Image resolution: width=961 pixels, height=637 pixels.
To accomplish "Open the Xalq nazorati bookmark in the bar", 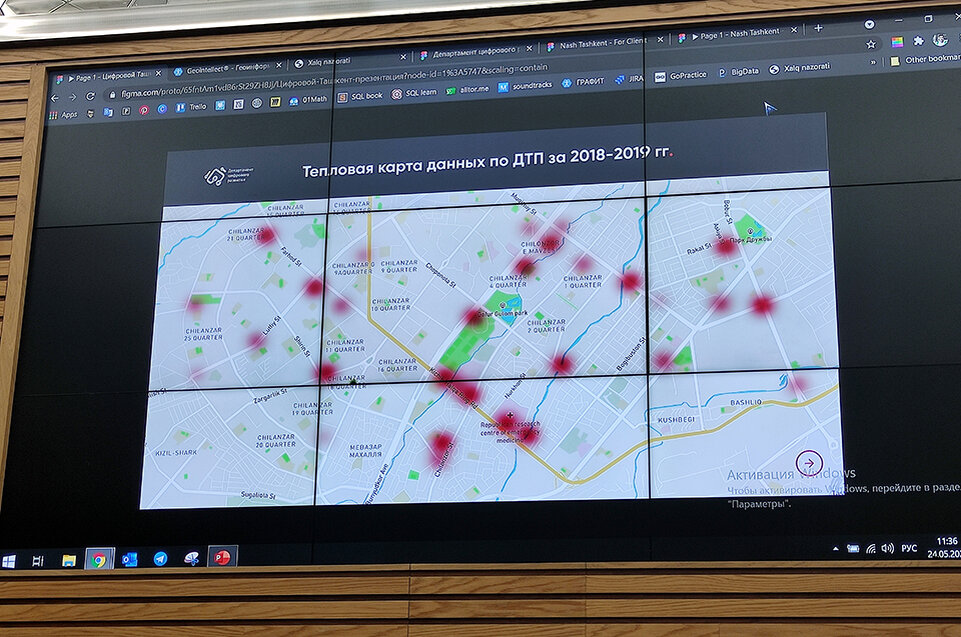I will (x=799, y=67).
